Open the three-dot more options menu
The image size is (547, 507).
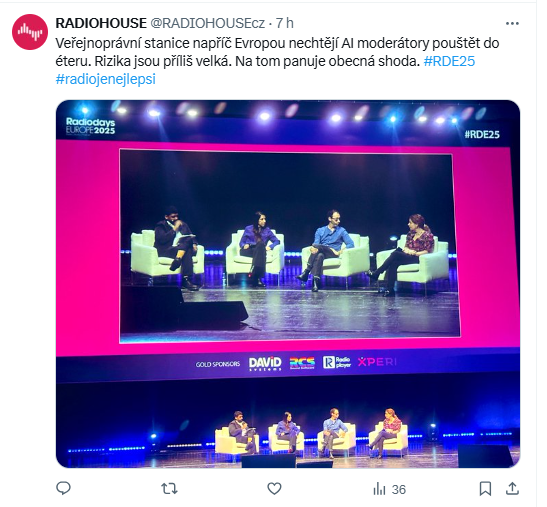click(512, 23)
